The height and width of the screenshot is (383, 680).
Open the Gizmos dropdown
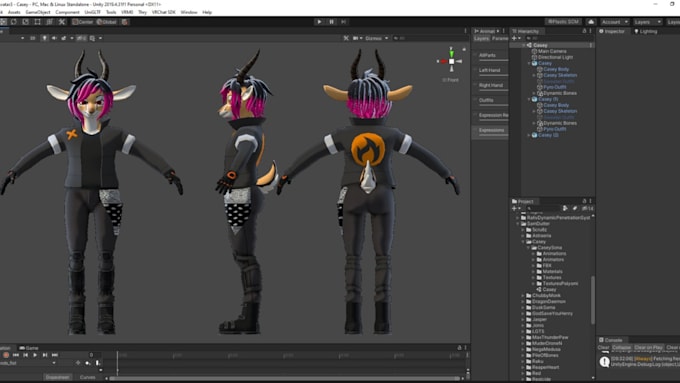click(376, 38)
